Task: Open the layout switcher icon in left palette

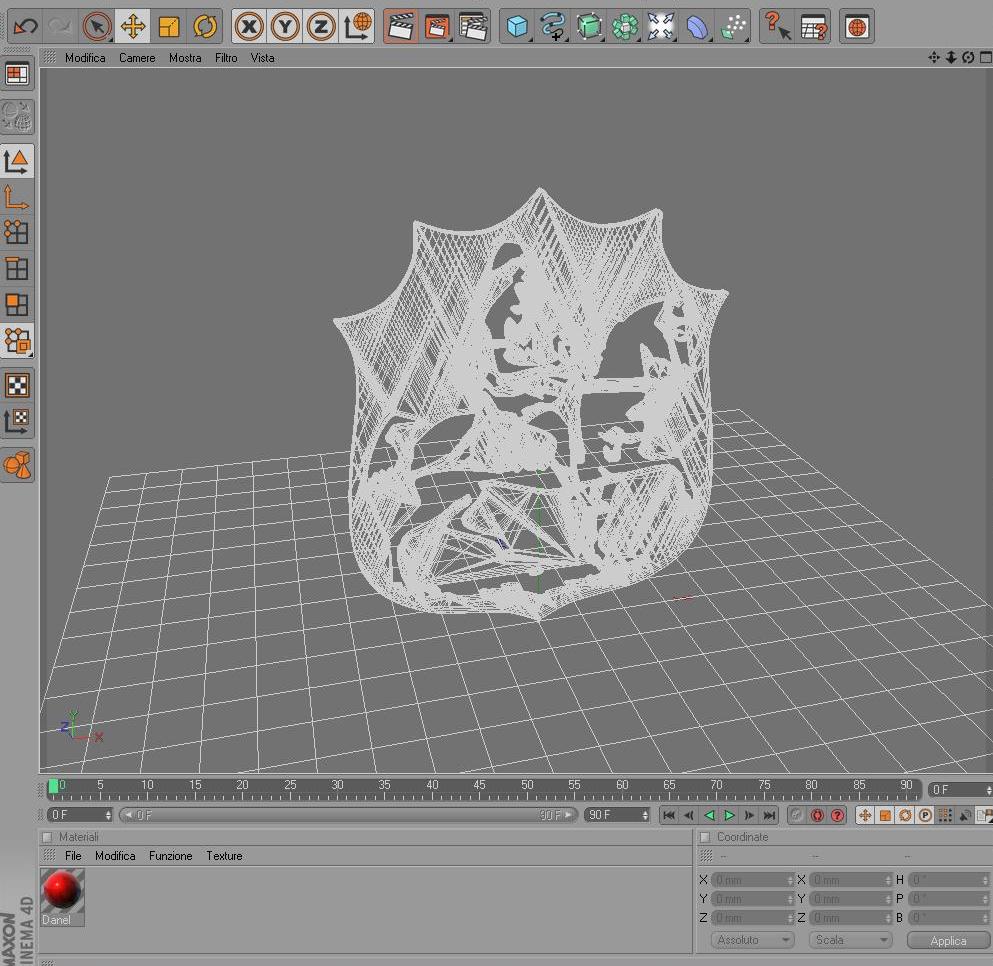Action: (17, 74)
